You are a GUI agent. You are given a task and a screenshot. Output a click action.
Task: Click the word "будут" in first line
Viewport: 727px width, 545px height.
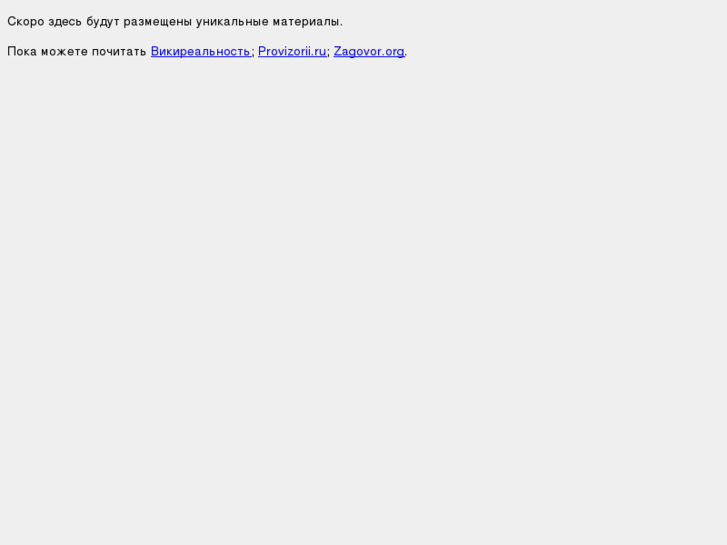click(103, 22)
